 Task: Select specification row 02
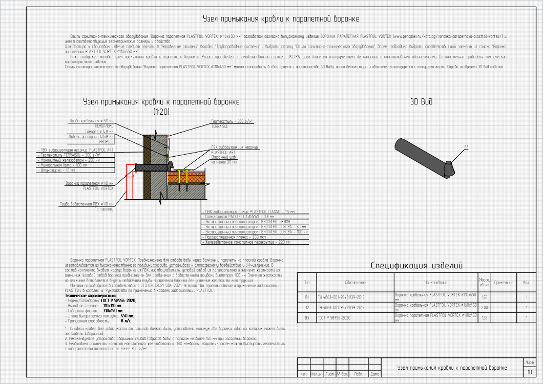pyautogui.click(x=417, y=307)
